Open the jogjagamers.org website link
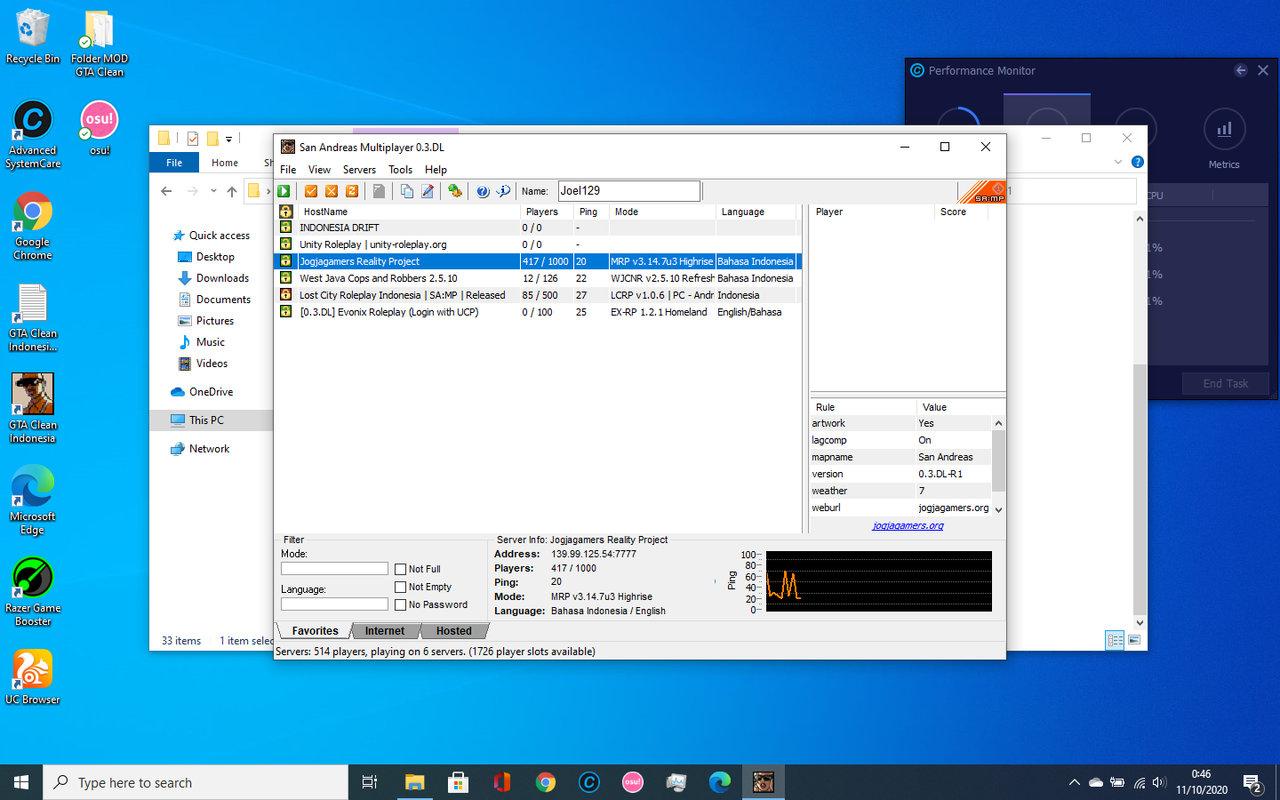1280x800 pixels. (x=907, y=524)
